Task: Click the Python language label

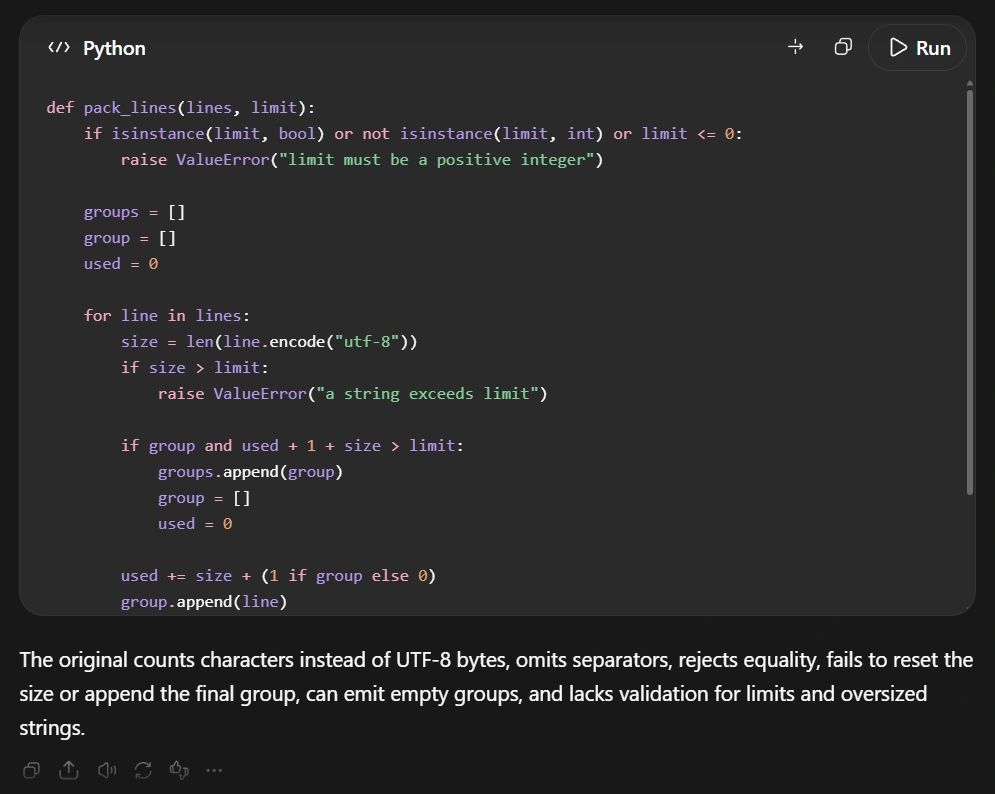Action: 114,48
